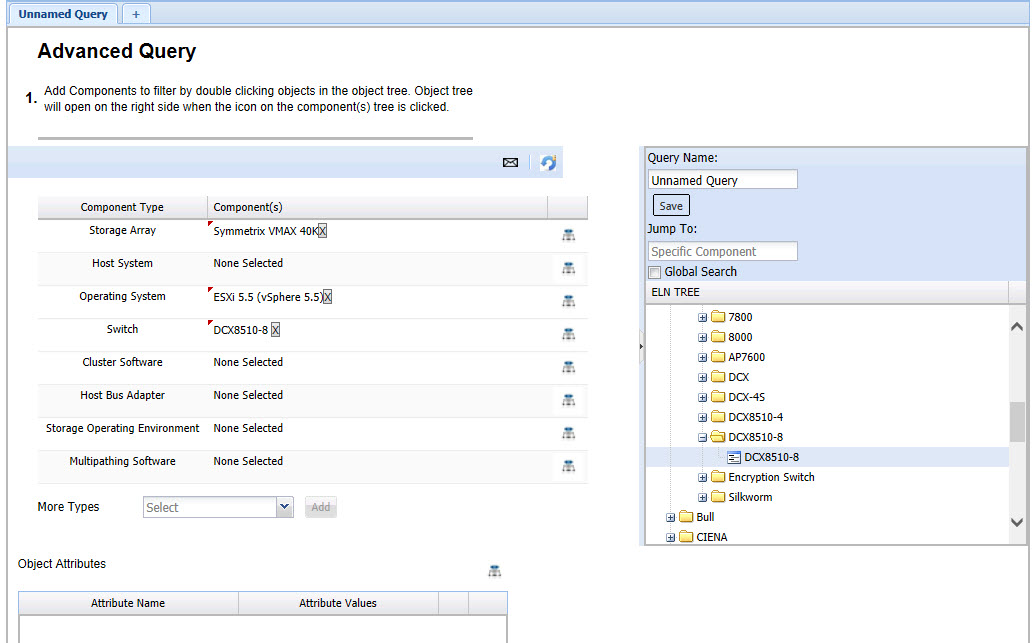Expand the Encryption Switch folder

(702, 477)
